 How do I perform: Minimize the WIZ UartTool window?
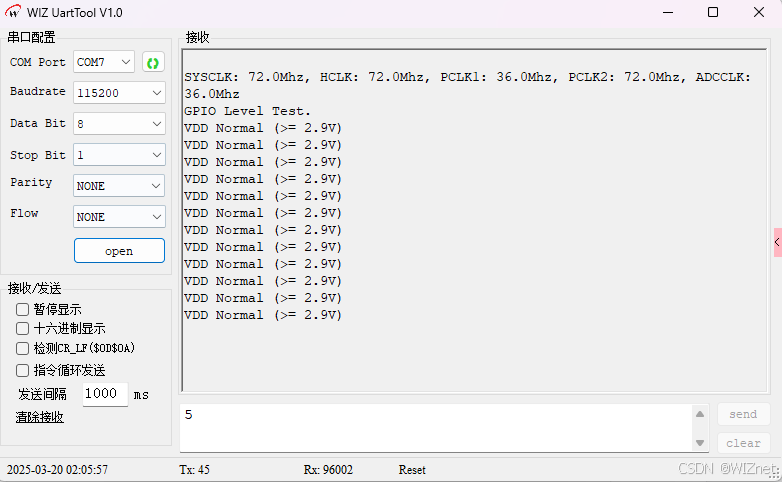click(668, 12)
